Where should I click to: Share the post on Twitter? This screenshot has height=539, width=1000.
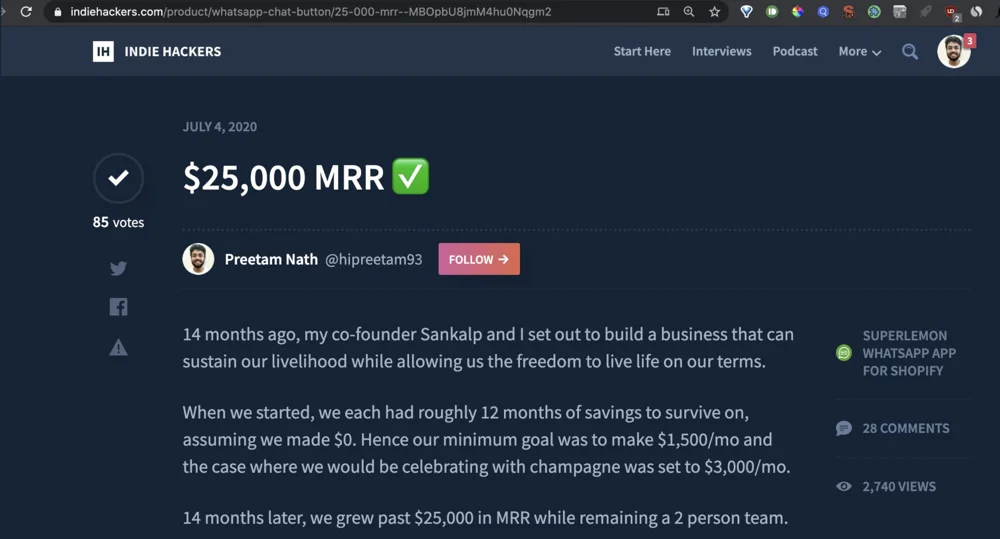point(118,268)
